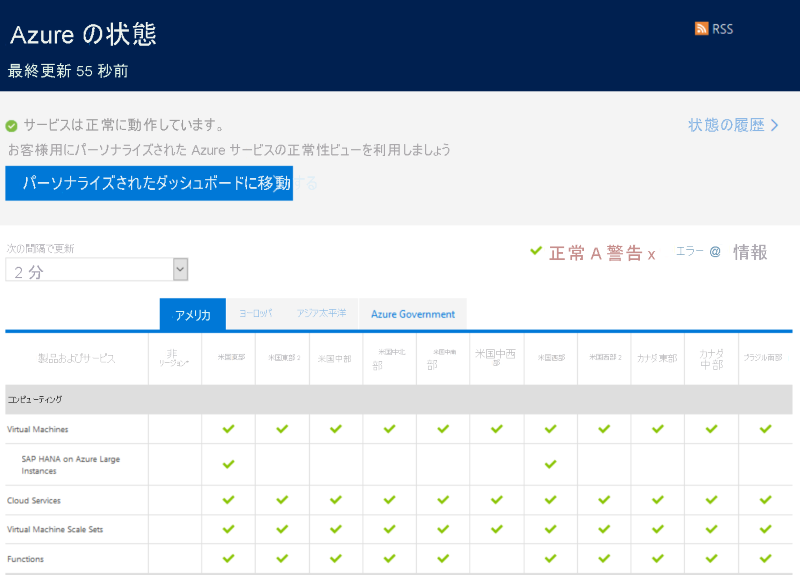Click SAP HANA checkmark for 米国東部

tap(229, 464)
